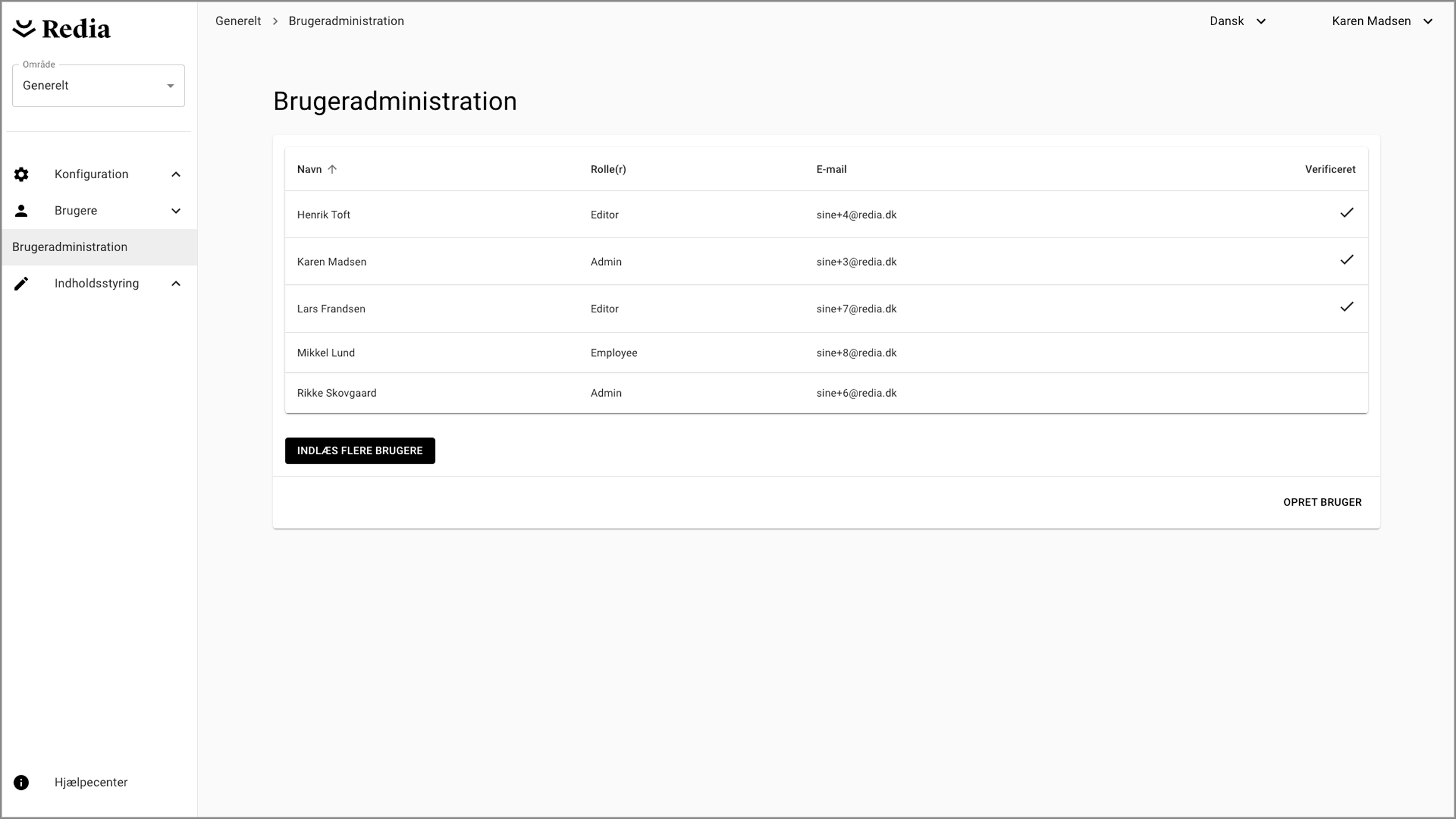
Task: Go to Generelt breadcrumb link
Action: 238,22
